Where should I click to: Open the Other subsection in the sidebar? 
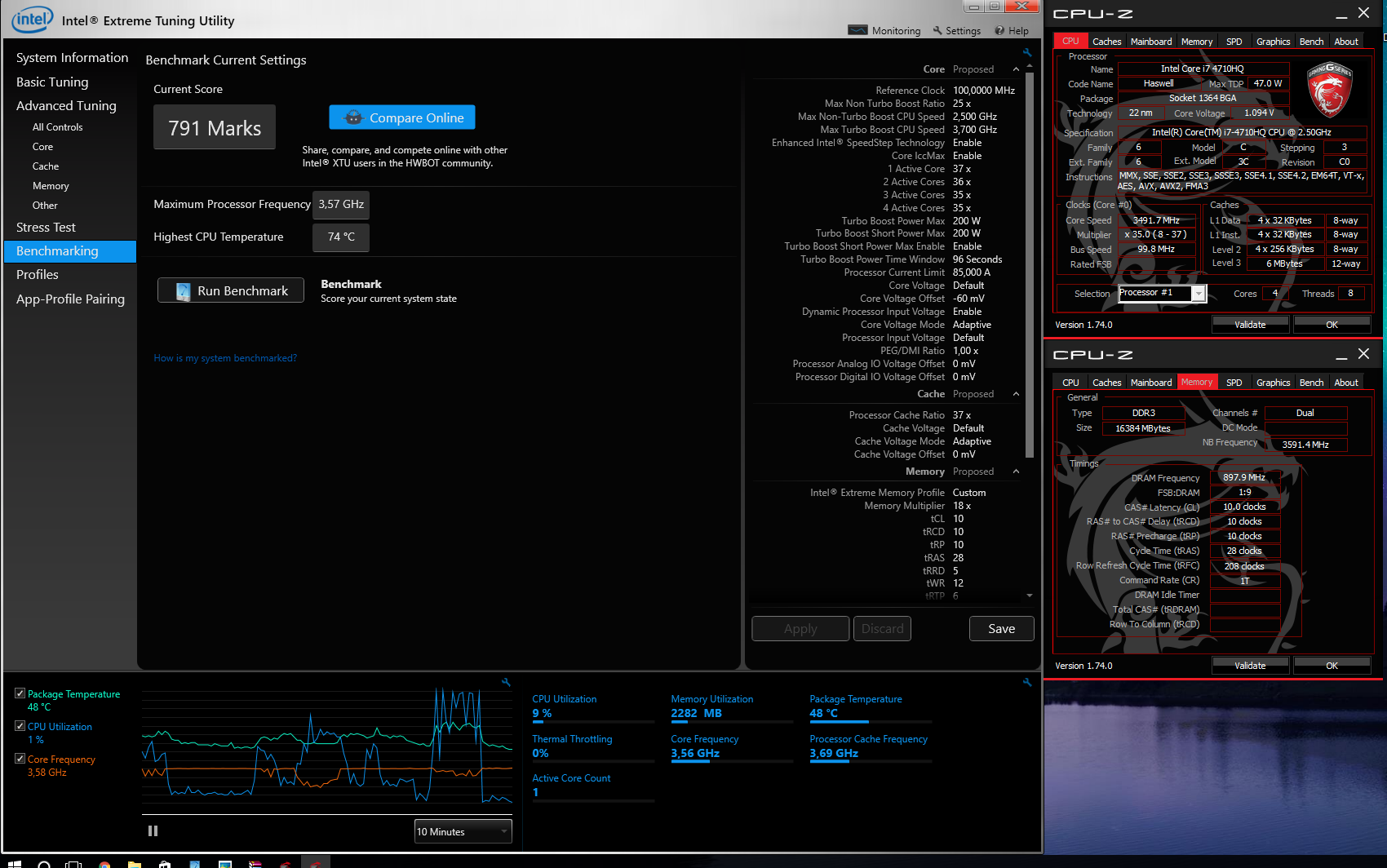coord(45,206)
